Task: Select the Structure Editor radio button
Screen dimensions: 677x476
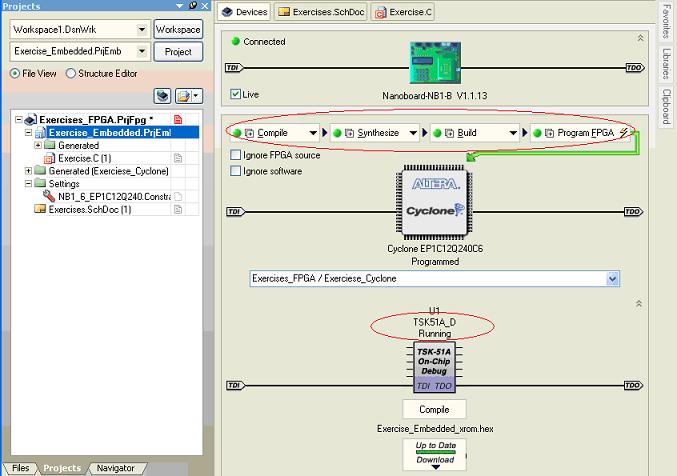Action: (x=70, y=73)
